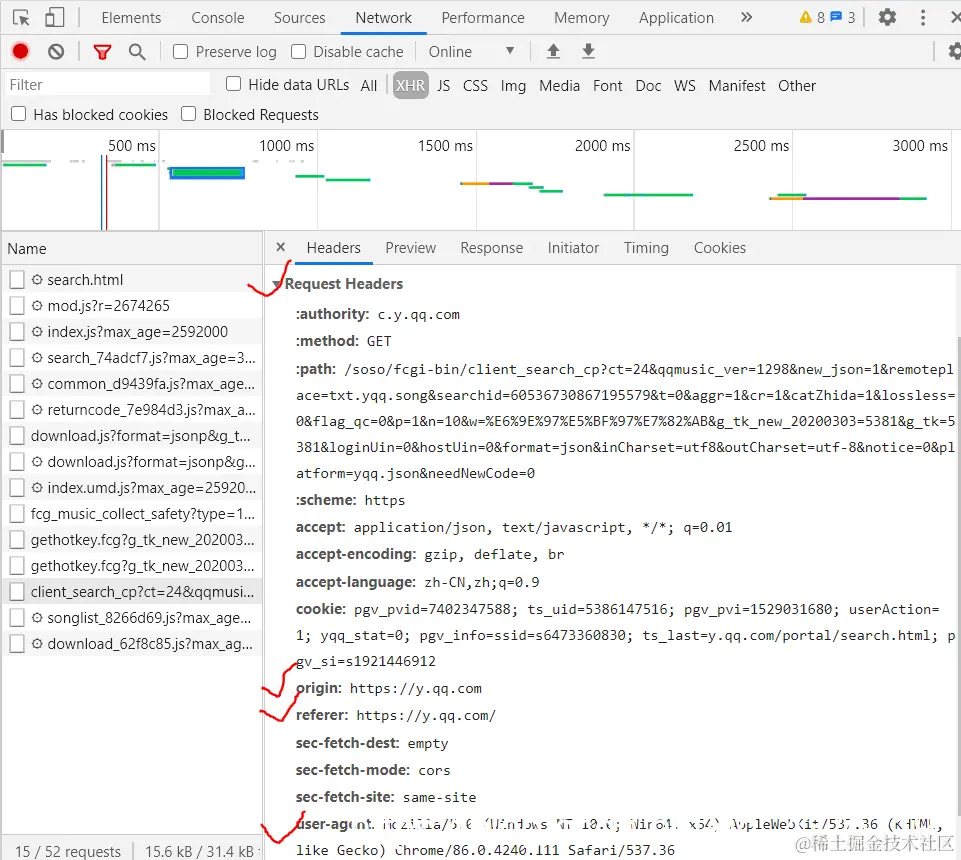Toggle the XHR filter
This screenshot has width=961, height=860.
410,85
